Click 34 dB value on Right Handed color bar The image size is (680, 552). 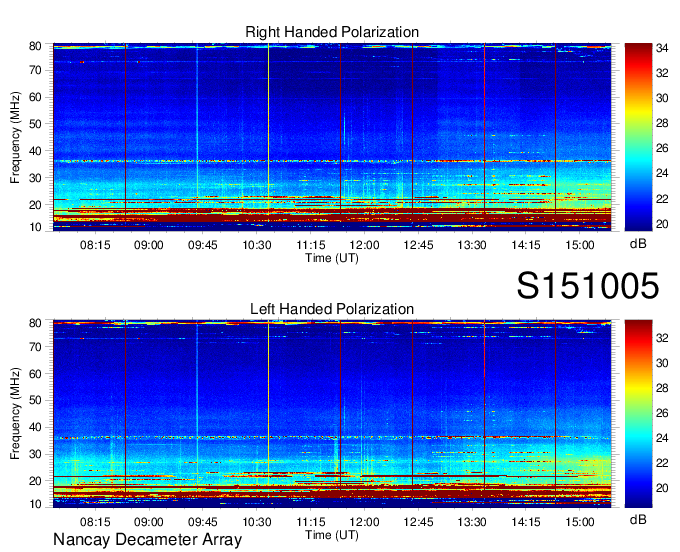coord(662,48)
